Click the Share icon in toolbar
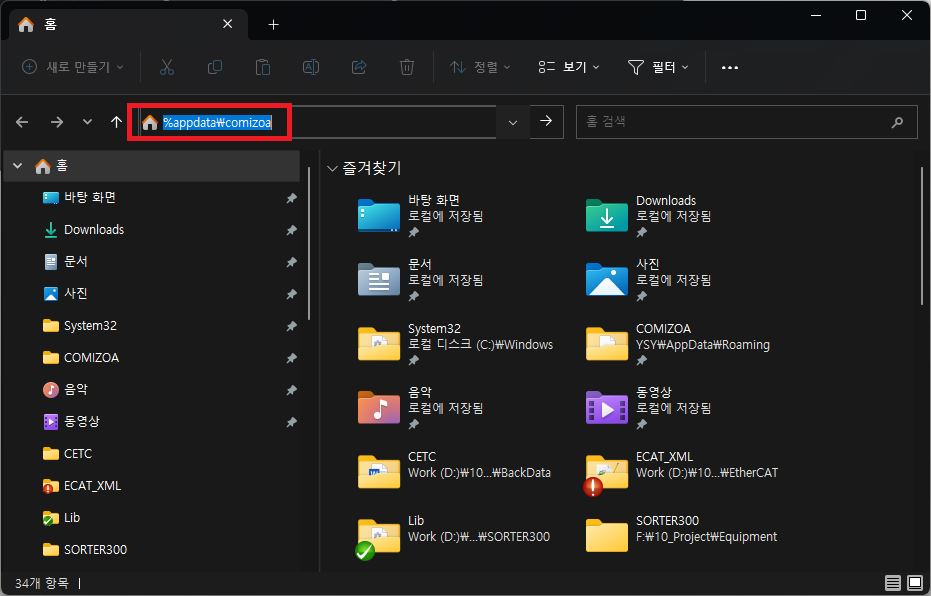 coord(359,67)
